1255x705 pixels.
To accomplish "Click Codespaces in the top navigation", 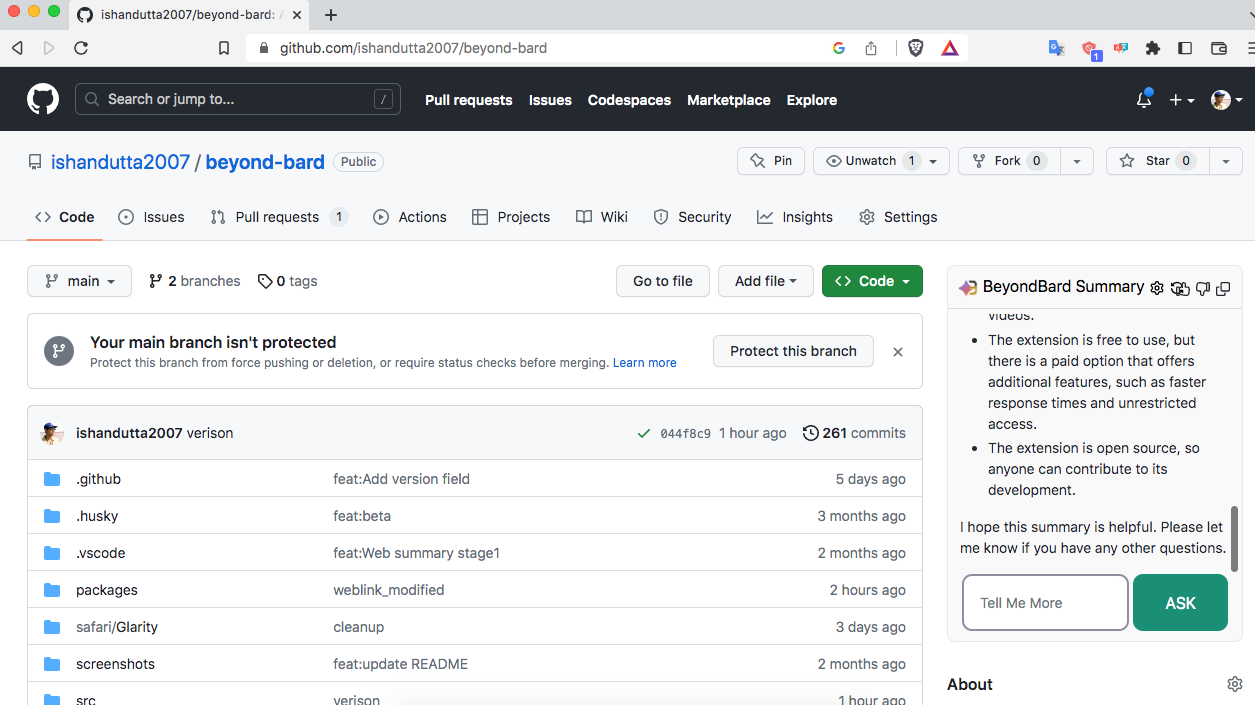I will (x=629, y=100).
